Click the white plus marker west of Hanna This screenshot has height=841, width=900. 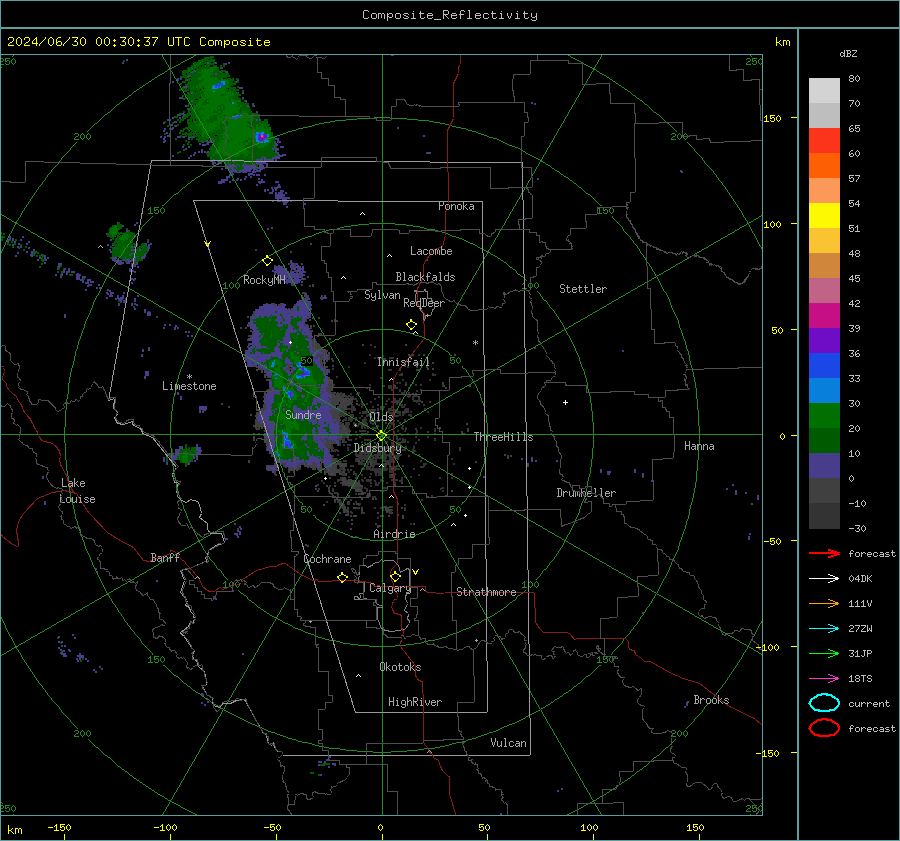(x=565, y=402)
